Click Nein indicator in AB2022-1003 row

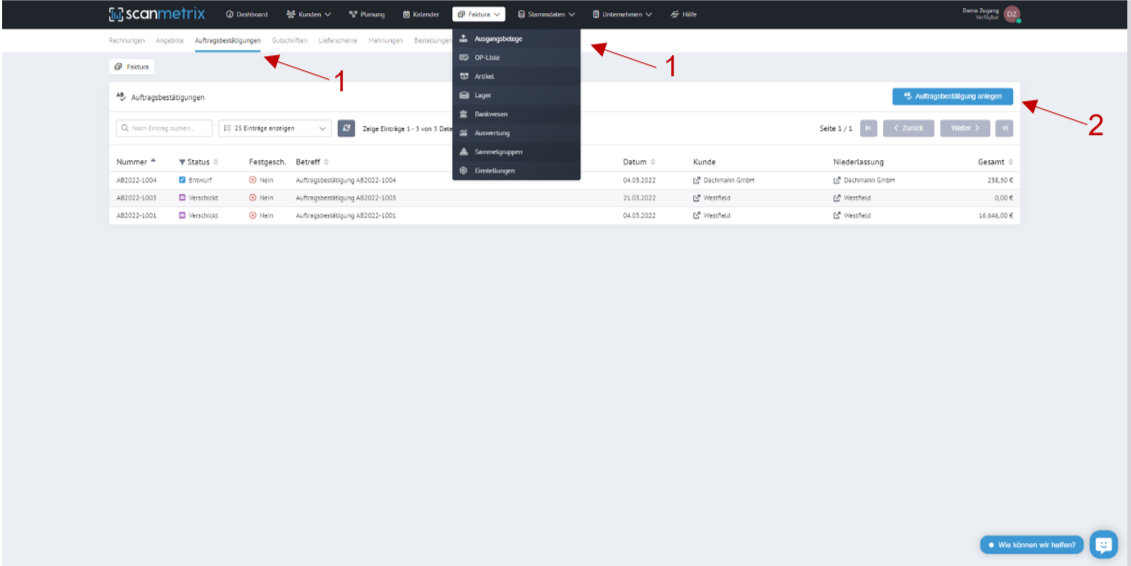click(x=261, y=198)
